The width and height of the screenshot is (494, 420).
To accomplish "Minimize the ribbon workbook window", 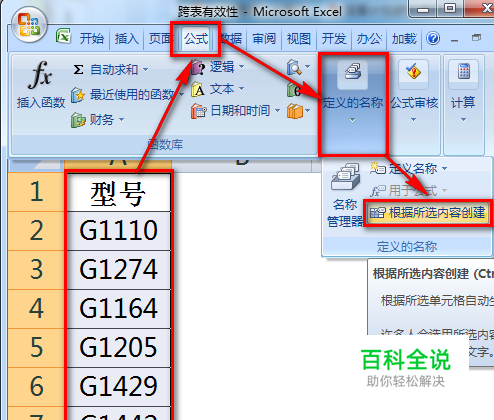I will click(x=454, y=39).
